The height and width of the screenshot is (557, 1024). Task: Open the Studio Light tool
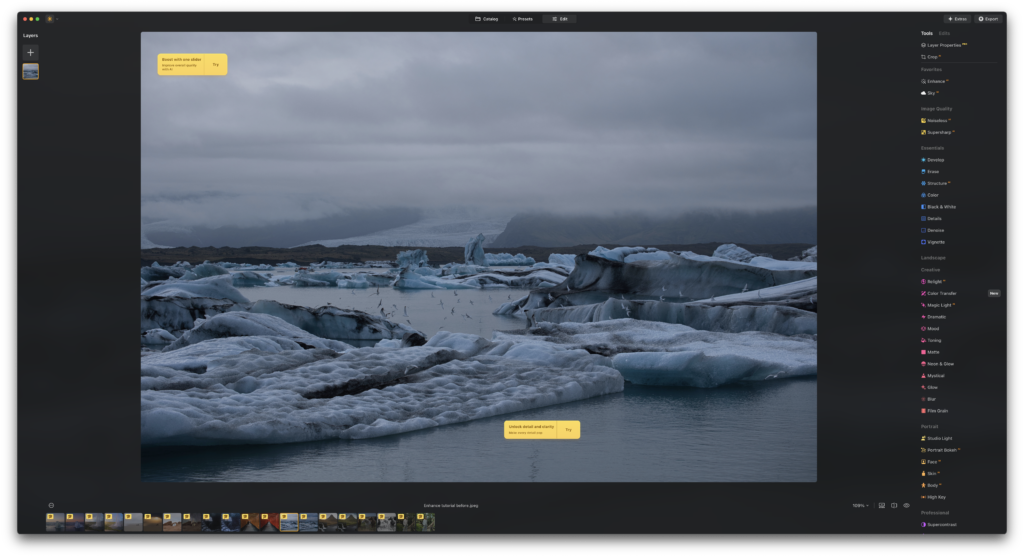click(936, 438)
